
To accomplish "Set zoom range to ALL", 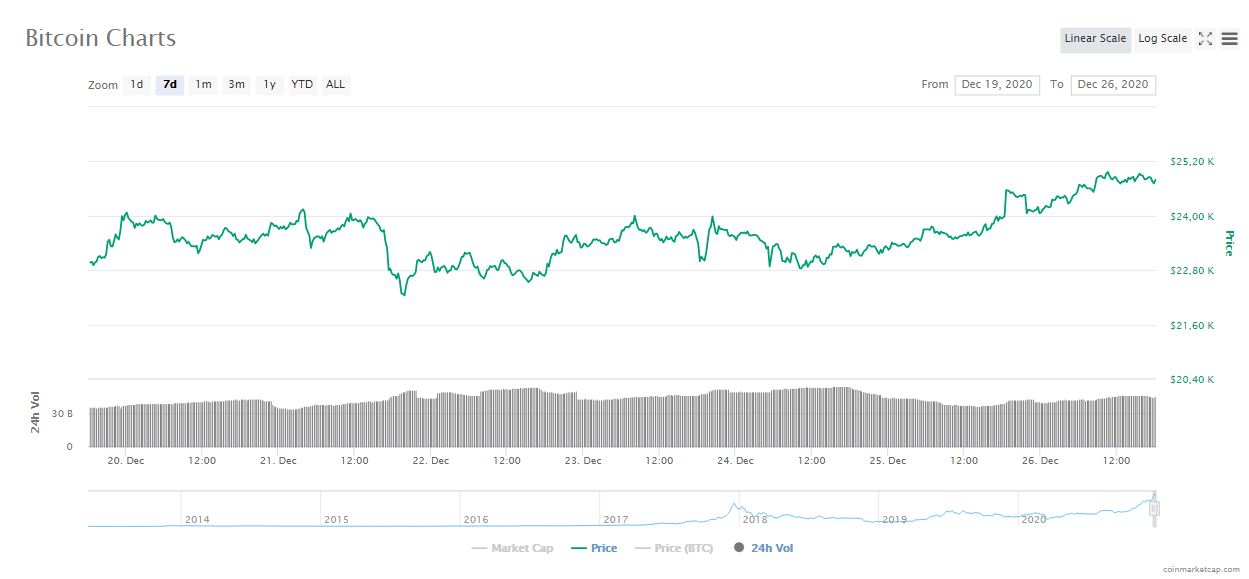I will 336,85.
